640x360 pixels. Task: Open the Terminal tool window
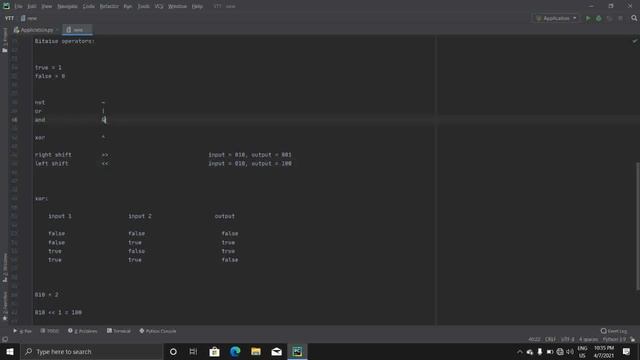point(119,331)
